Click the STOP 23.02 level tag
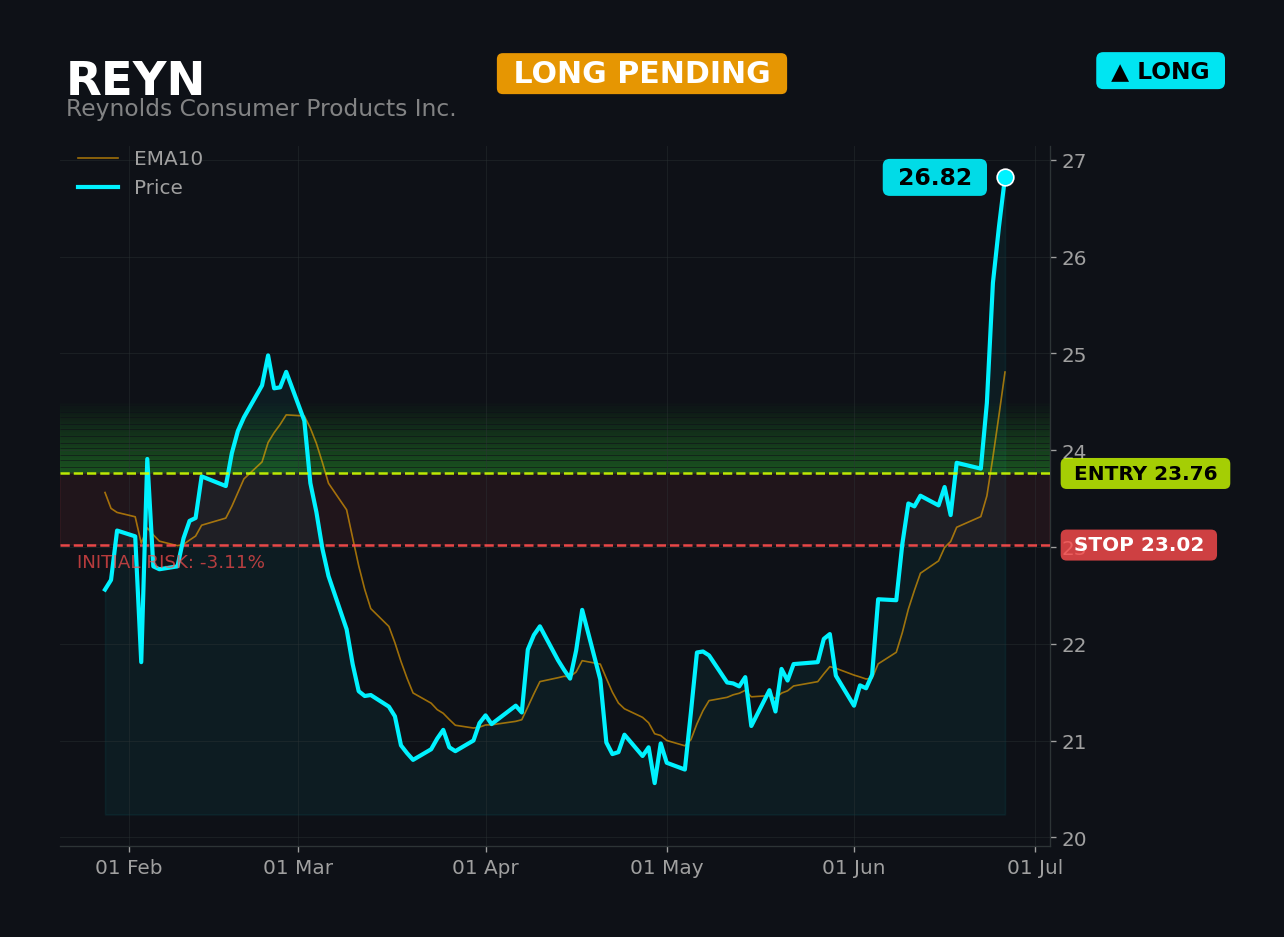Viewport: 1284px width, 937px height. [x=1139, y=545]
